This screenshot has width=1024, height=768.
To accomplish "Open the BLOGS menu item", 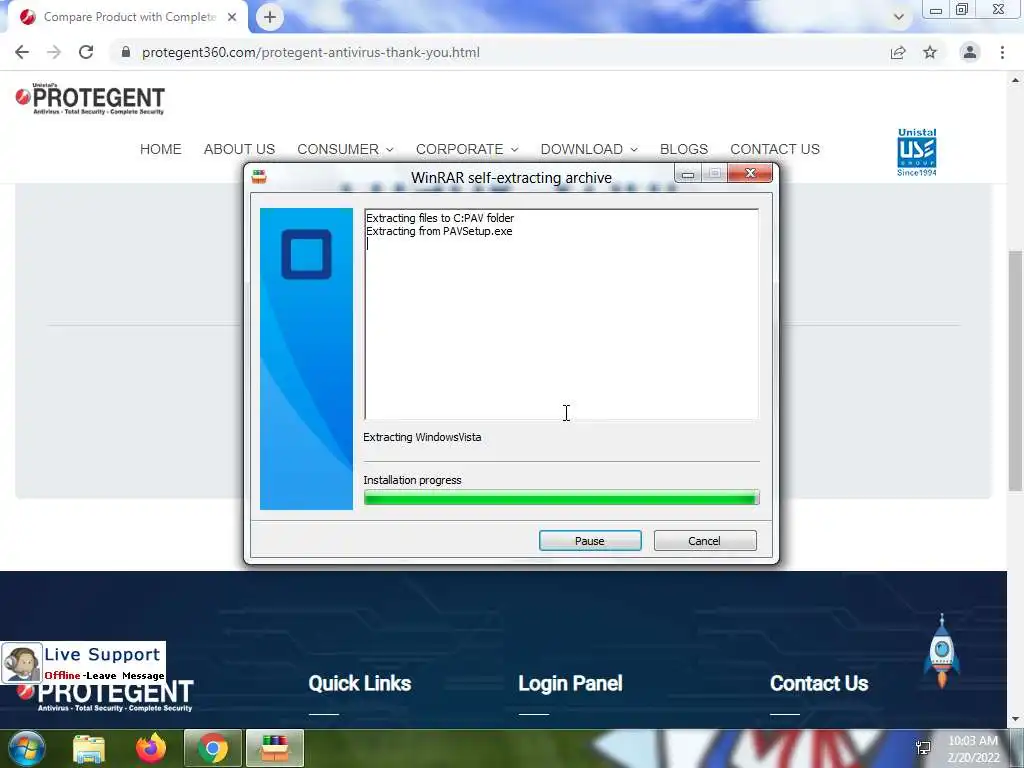I will [x=684, y=149].
